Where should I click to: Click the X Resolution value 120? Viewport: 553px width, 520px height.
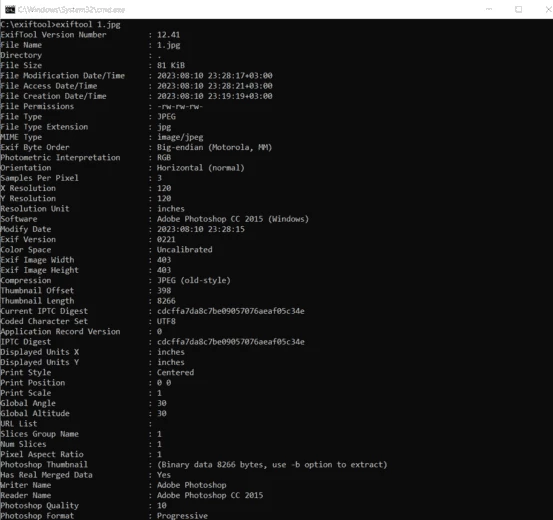coord(164,188)
